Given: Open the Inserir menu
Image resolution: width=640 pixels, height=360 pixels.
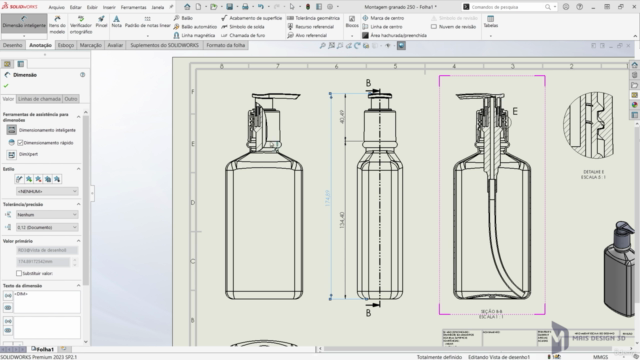Looking at the screenshot, I should click(x=109, y=7).
